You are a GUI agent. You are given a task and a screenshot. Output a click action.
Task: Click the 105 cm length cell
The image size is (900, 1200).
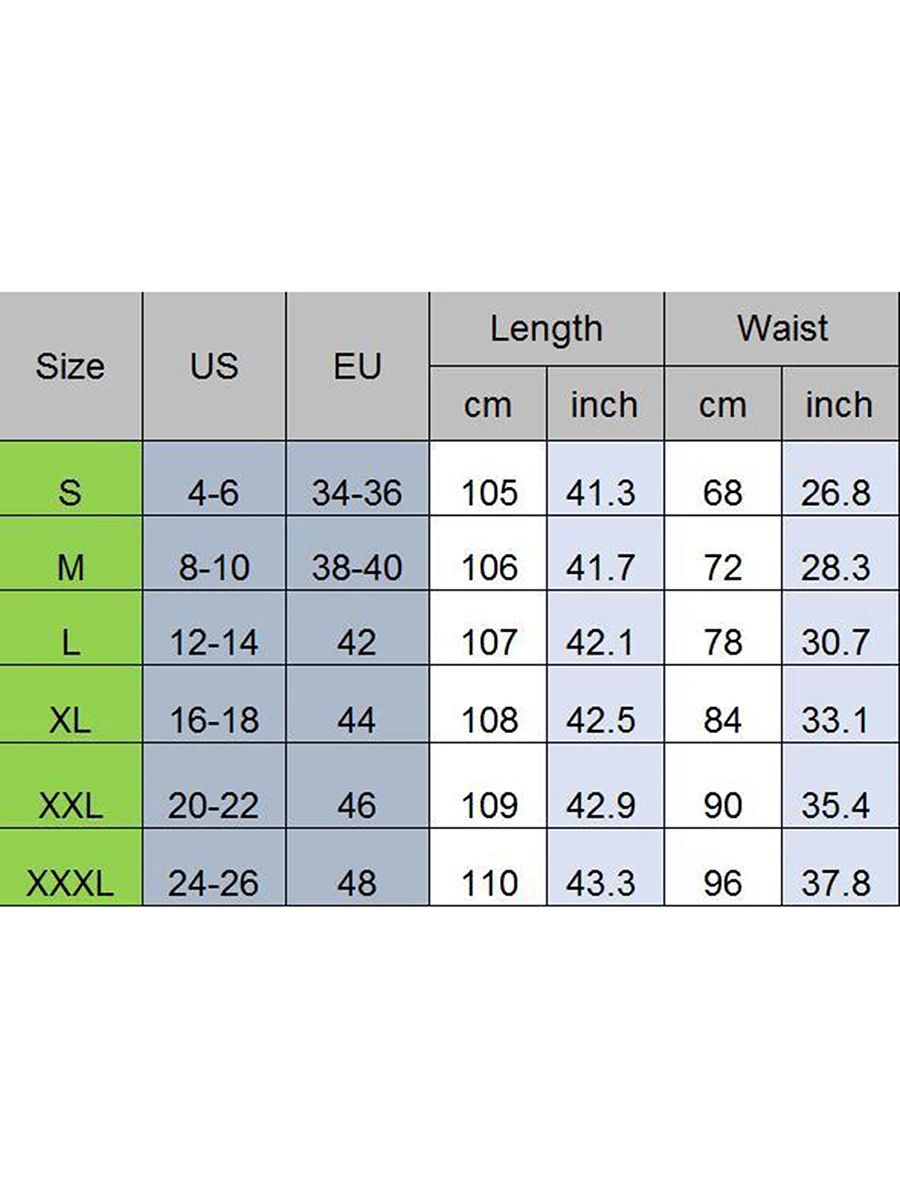pos(489,491)
